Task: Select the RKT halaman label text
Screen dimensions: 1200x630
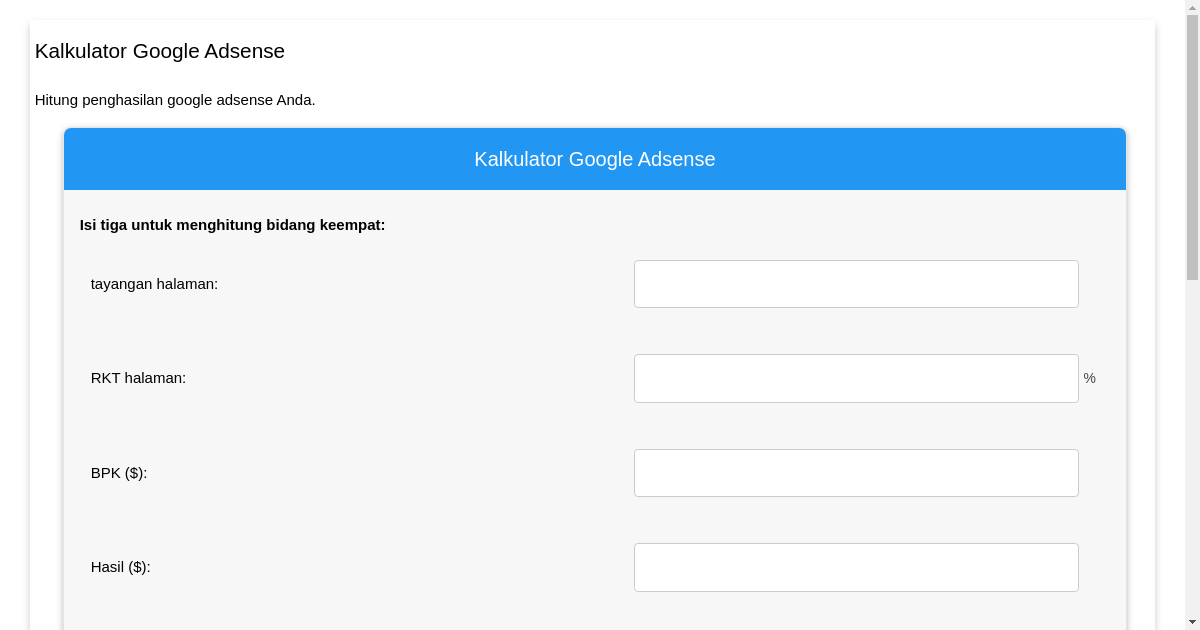Action: pos(138,378)
